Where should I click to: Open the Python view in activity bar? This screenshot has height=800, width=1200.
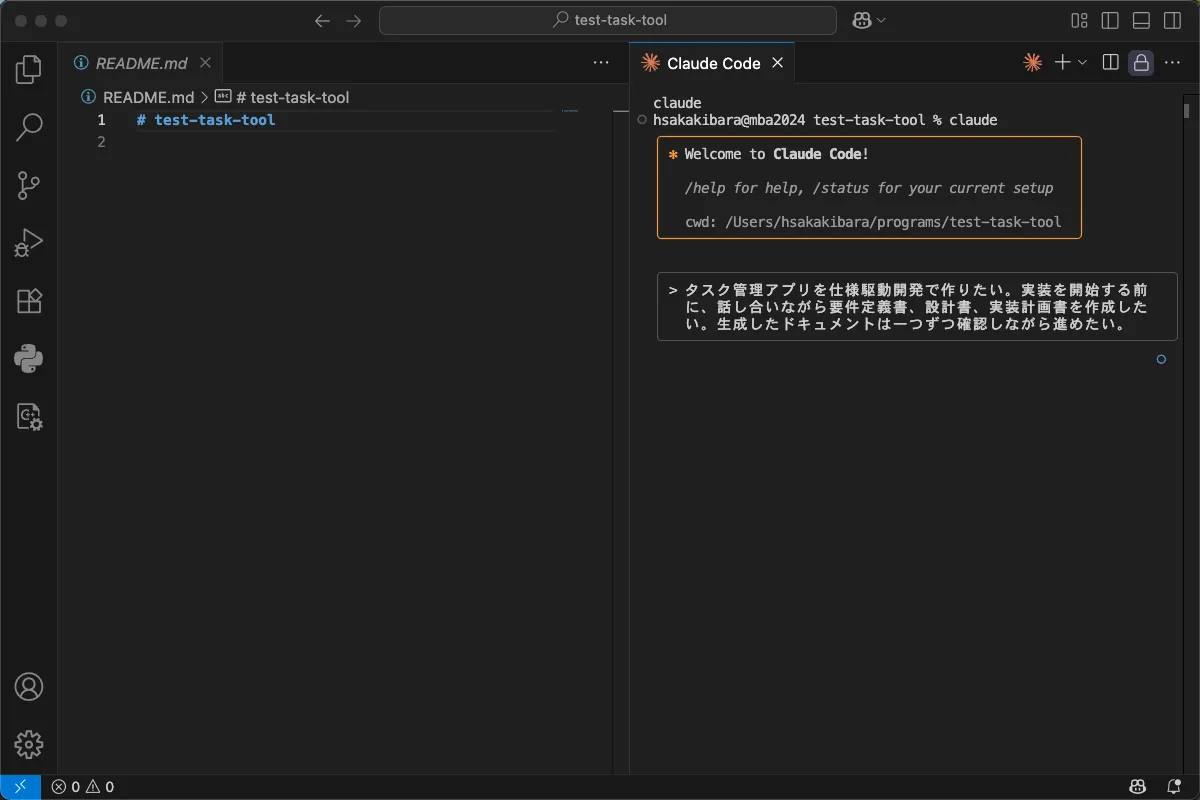pos(29,358)
